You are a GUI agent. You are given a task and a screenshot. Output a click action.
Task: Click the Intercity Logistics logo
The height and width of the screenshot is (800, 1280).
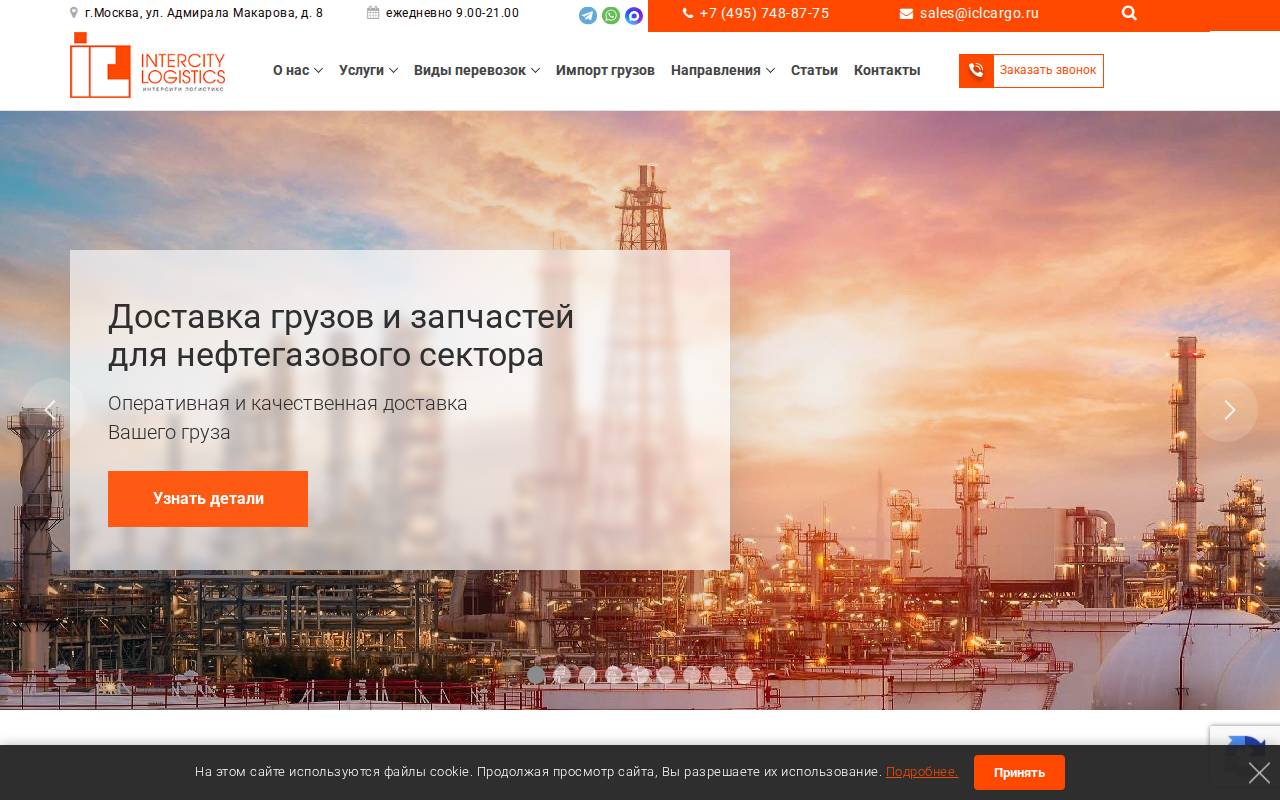[x=148, y=65]
